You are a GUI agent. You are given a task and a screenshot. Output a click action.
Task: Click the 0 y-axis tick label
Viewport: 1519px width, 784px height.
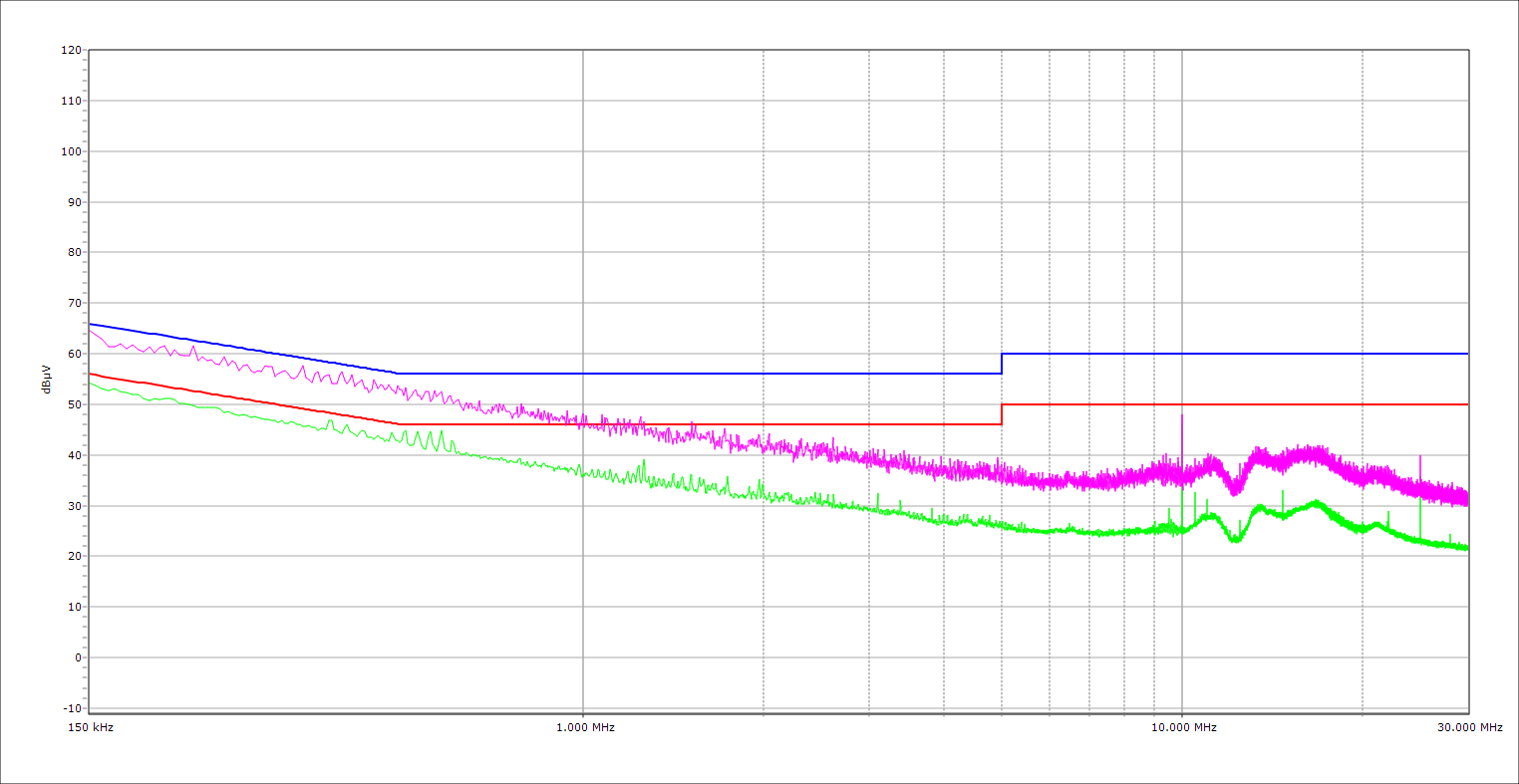77,657
